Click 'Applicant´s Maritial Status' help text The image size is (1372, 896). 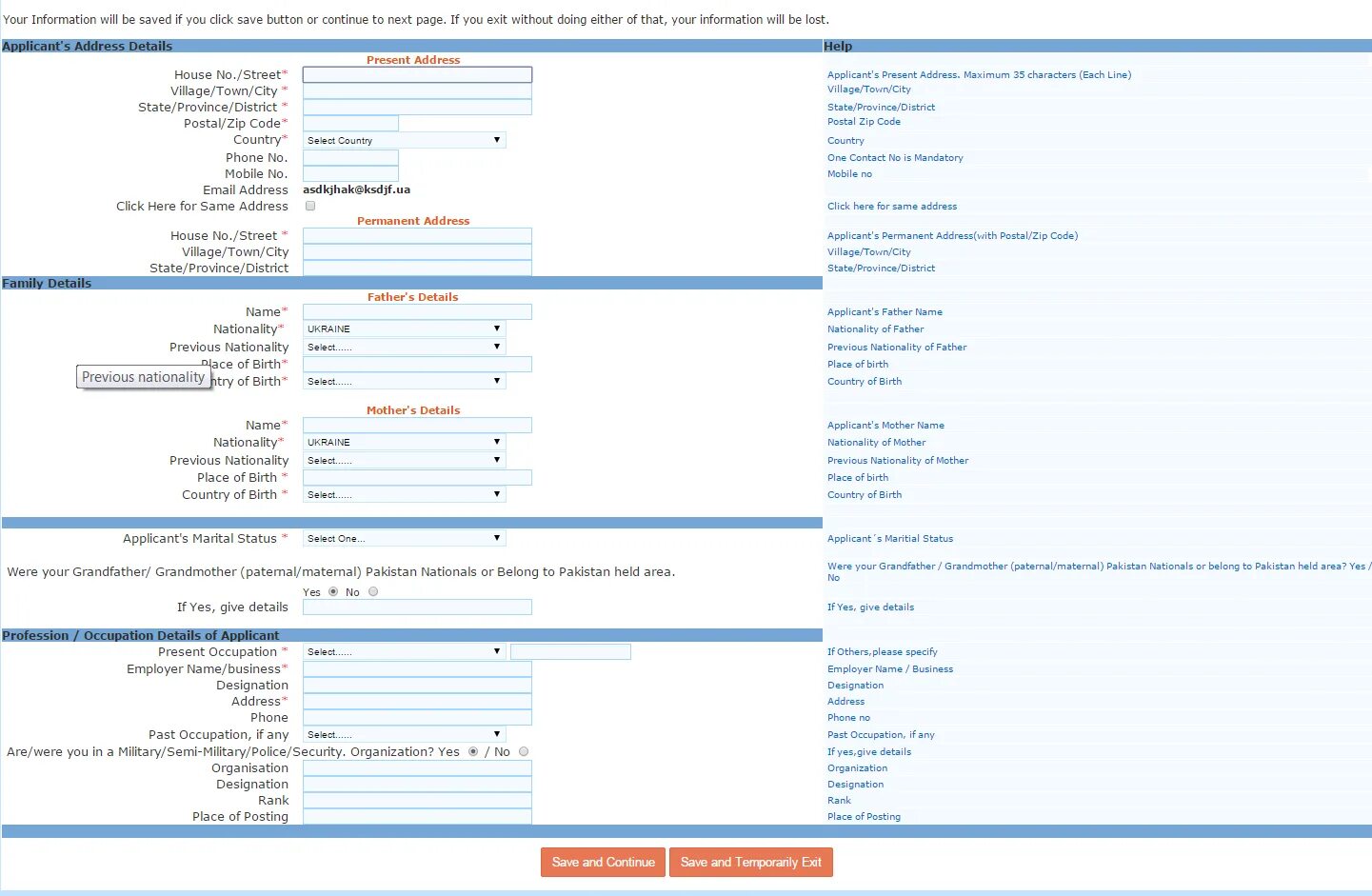pos(890,539)
